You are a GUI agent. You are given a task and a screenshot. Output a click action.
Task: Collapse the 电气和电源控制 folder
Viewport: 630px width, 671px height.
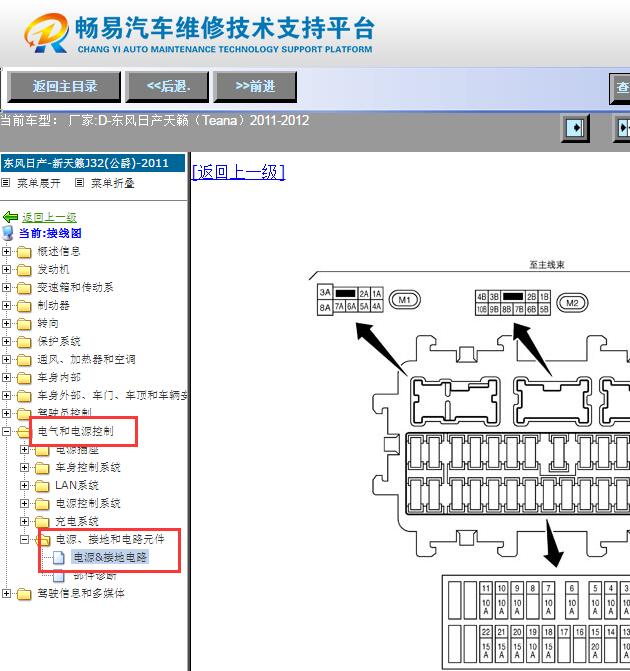point(6,431)
